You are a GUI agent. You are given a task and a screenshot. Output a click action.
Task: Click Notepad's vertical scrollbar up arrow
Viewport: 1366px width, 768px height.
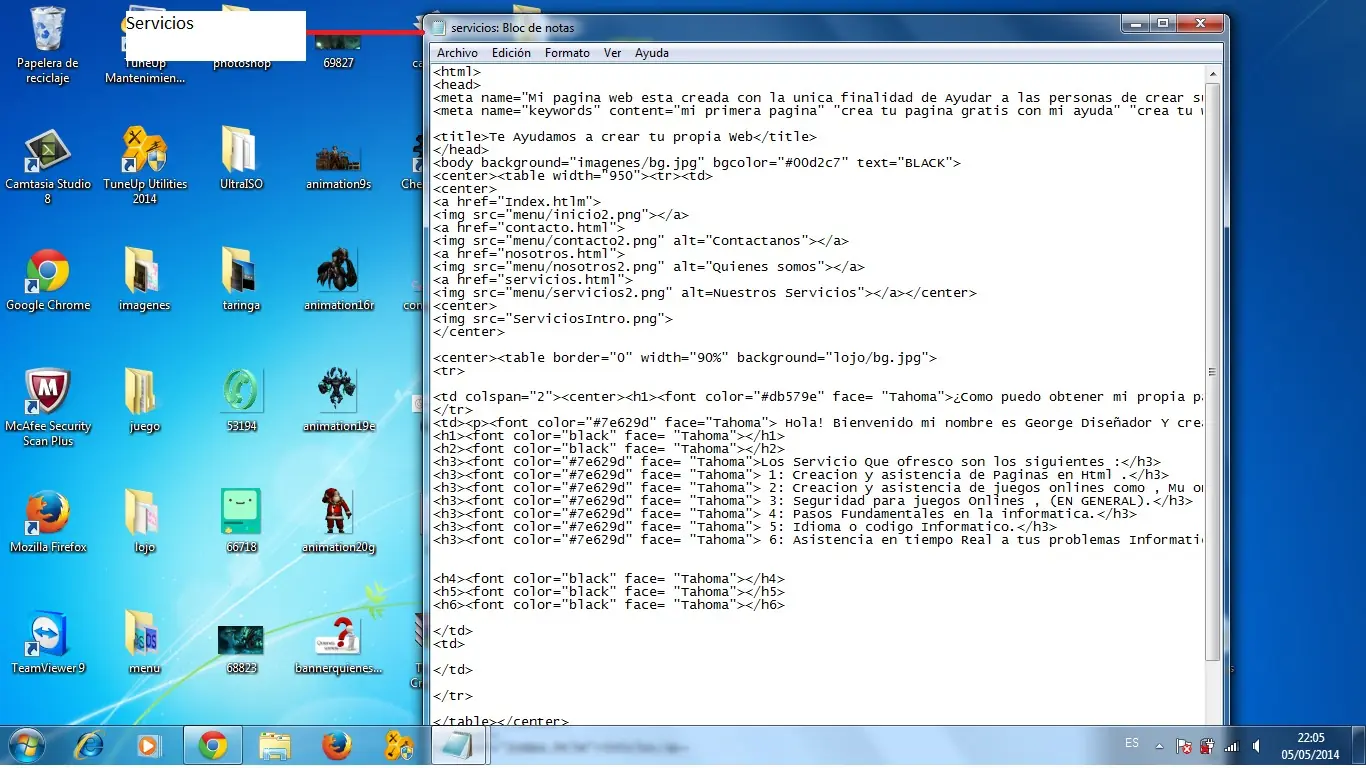(x=1213, y=73)
